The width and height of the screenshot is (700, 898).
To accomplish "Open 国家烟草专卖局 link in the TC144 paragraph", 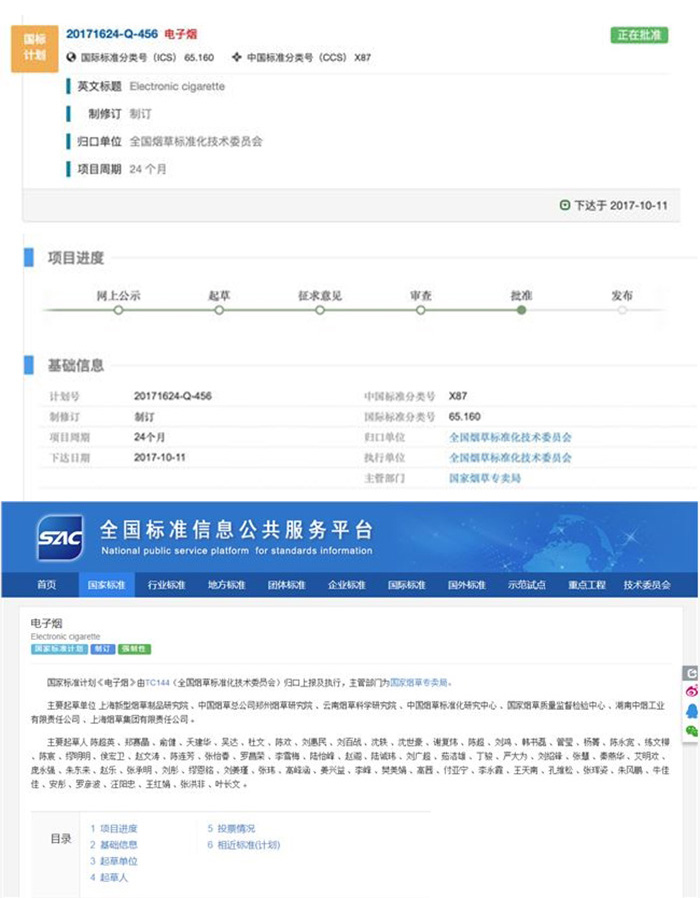I will coord(419,683).
